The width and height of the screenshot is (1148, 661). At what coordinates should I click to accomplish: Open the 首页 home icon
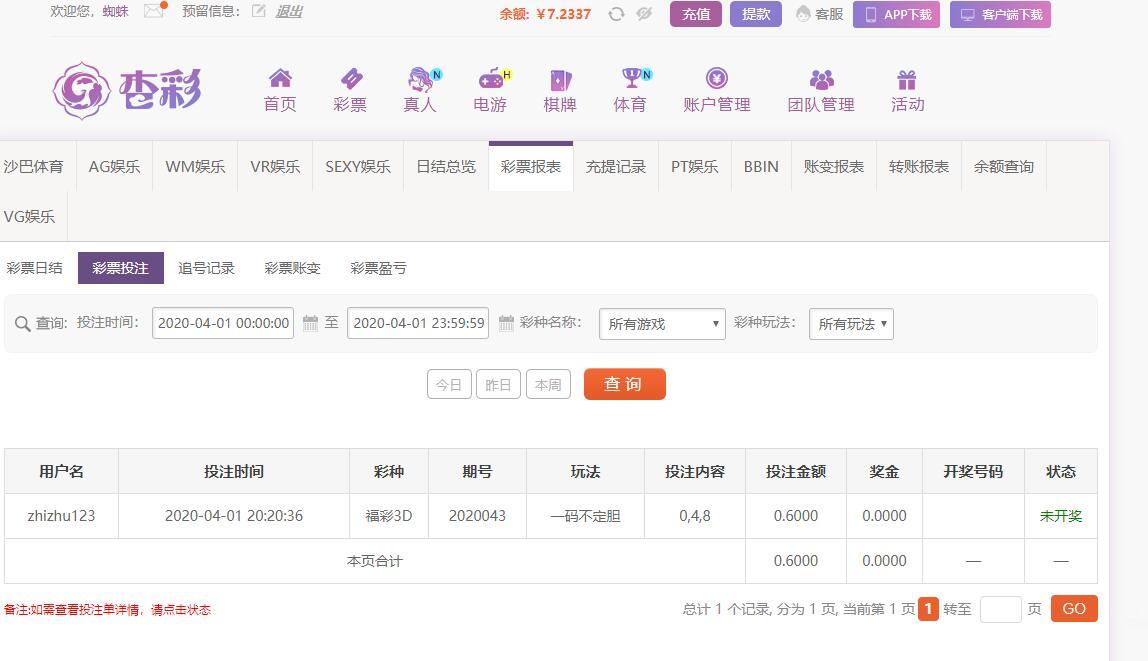[x=280, y=79]
